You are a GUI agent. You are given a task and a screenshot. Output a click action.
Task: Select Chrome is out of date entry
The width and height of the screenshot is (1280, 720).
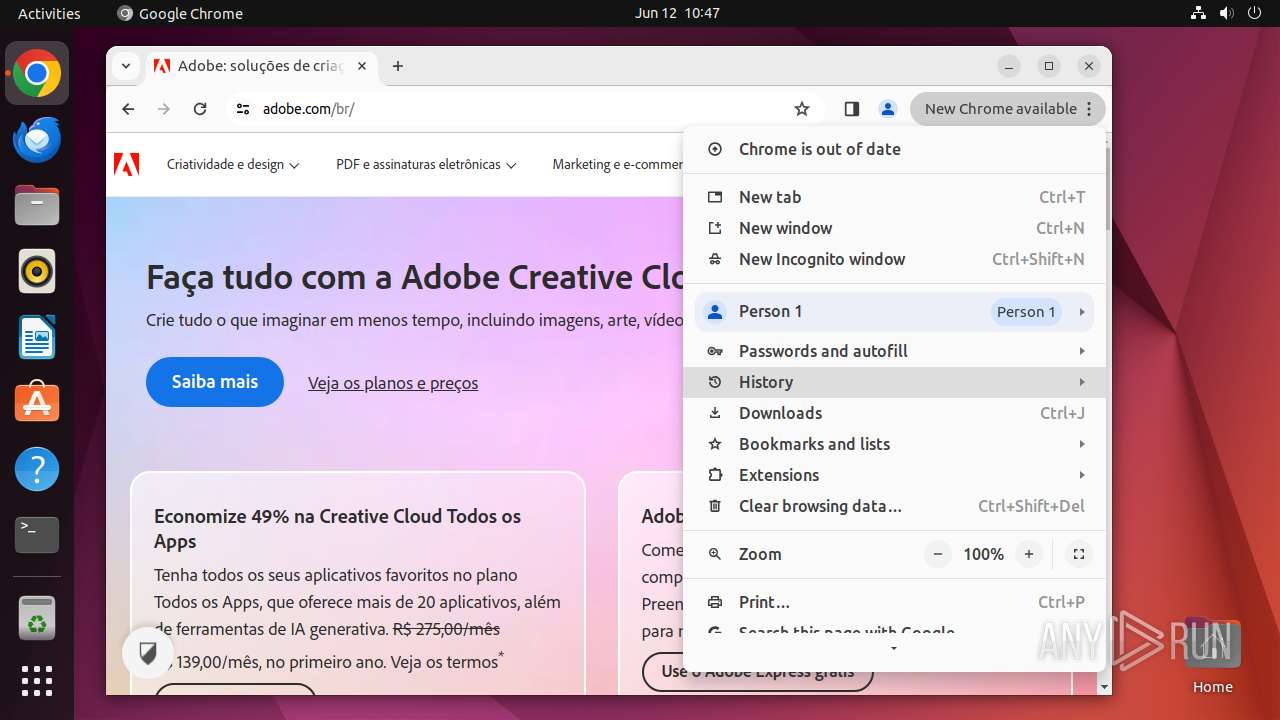point(893,149)
